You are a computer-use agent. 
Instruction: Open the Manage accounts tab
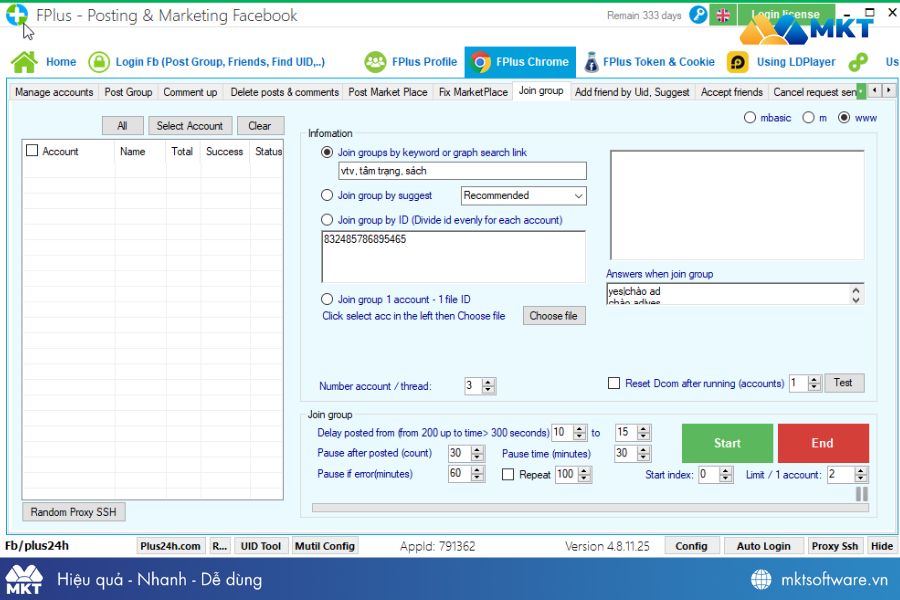tap(54, 92)
